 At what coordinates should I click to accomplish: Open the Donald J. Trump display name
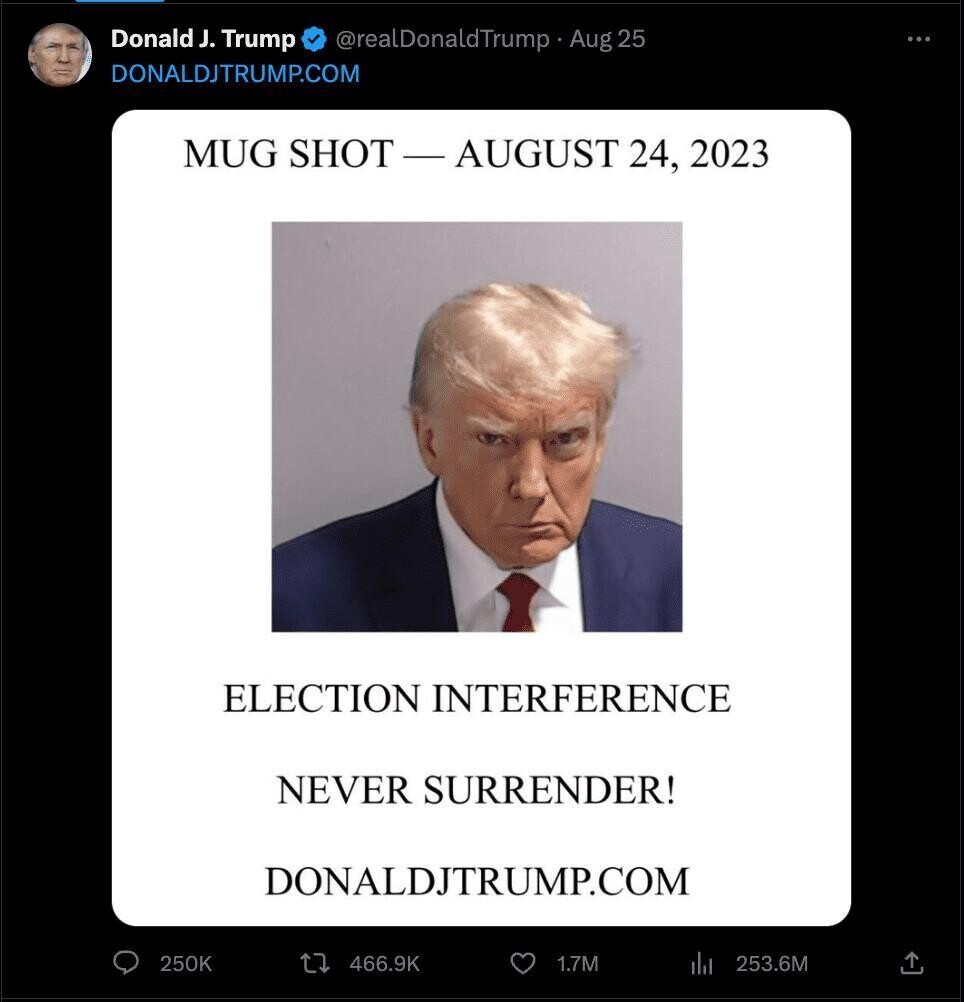tap(203, 39)
